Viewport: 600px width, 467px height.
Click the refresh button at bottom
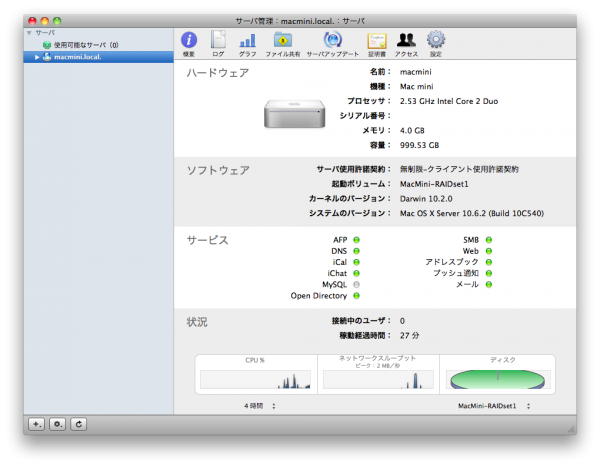pyautogui.click(x=79, y=424)
